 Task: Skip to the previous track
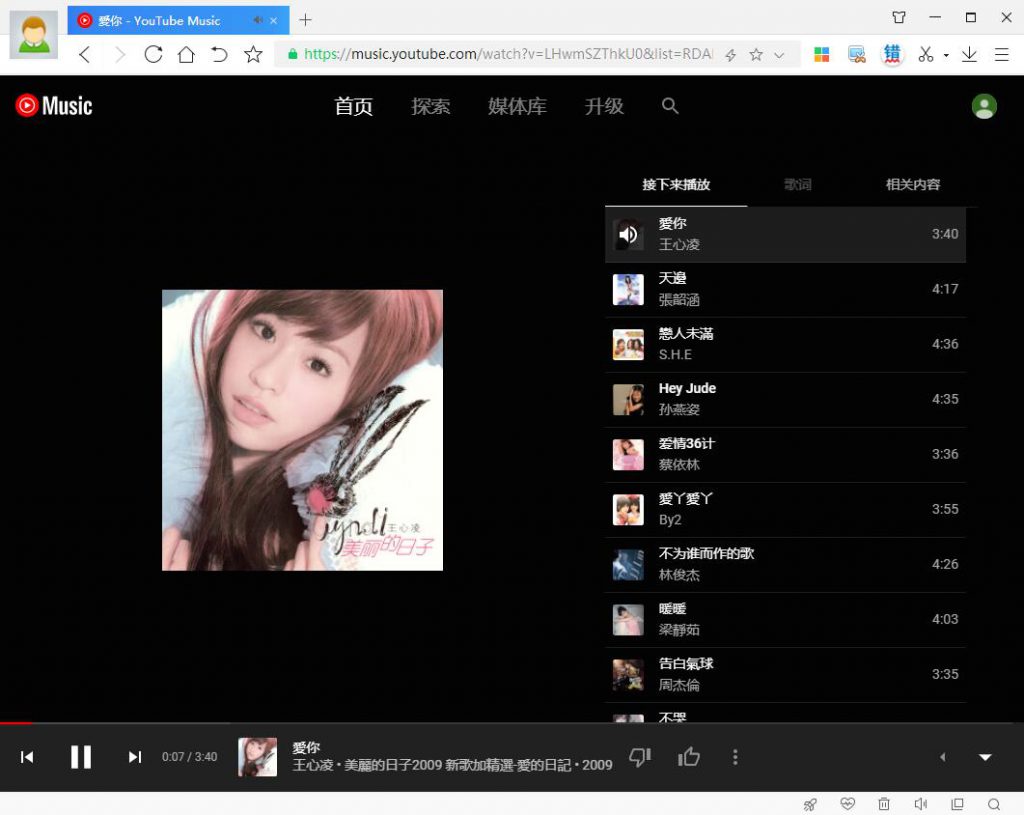(x=27, y=757)
